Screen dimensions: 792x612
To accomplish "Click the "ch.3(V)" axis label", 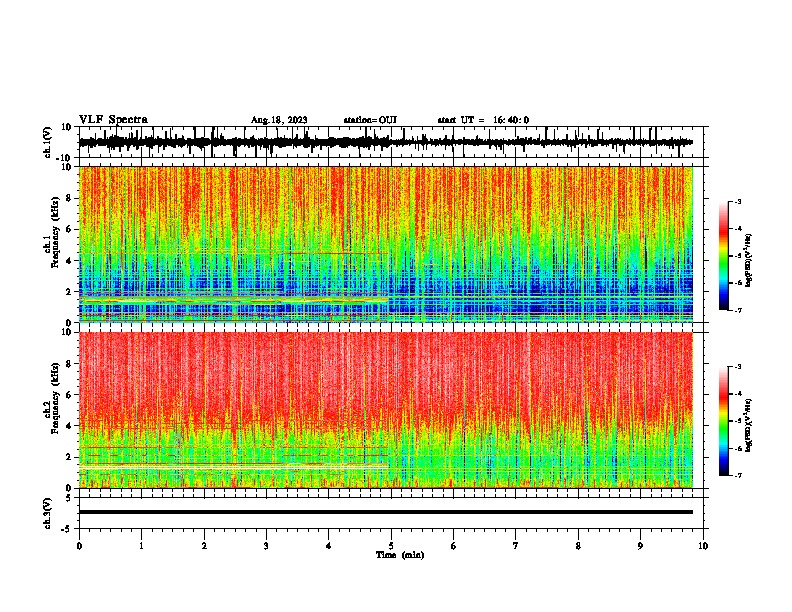I will pos(48,513).
